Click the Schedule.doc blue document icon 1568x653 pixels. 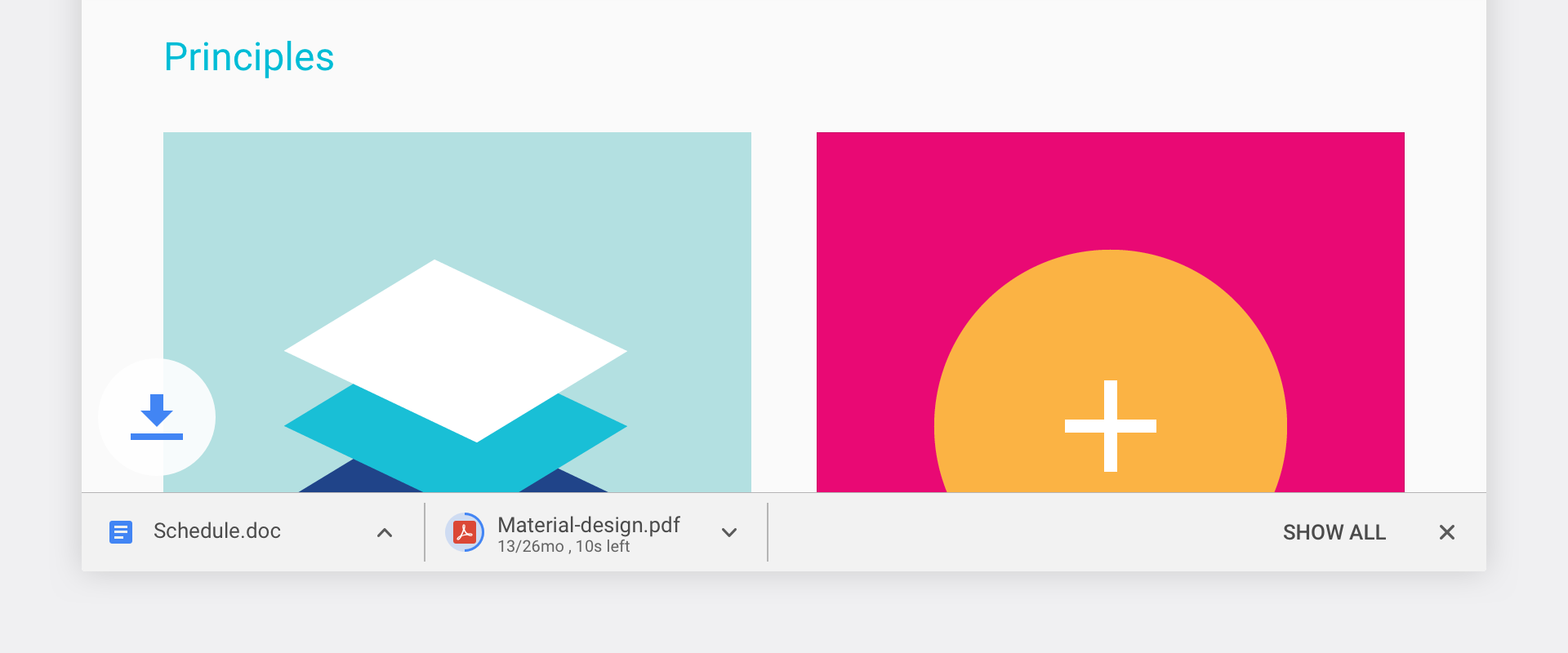(x=121, y=532)
